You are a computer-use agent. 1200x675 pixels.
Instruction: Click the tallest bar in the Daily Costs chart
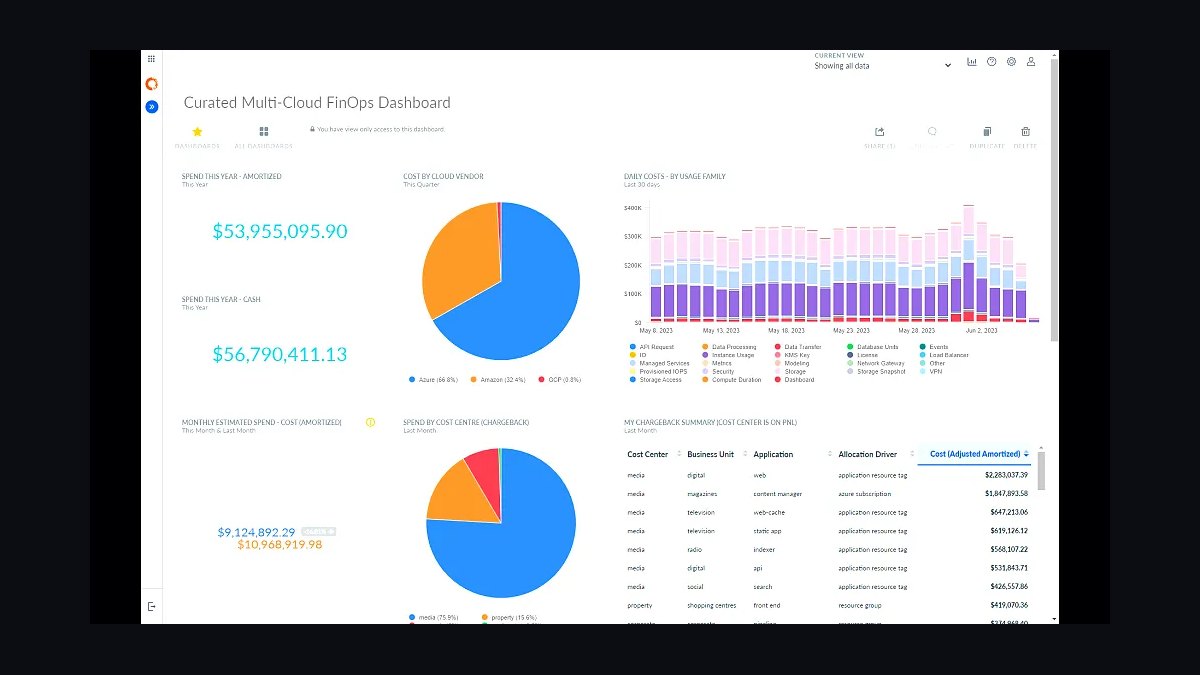coord(968,264)
